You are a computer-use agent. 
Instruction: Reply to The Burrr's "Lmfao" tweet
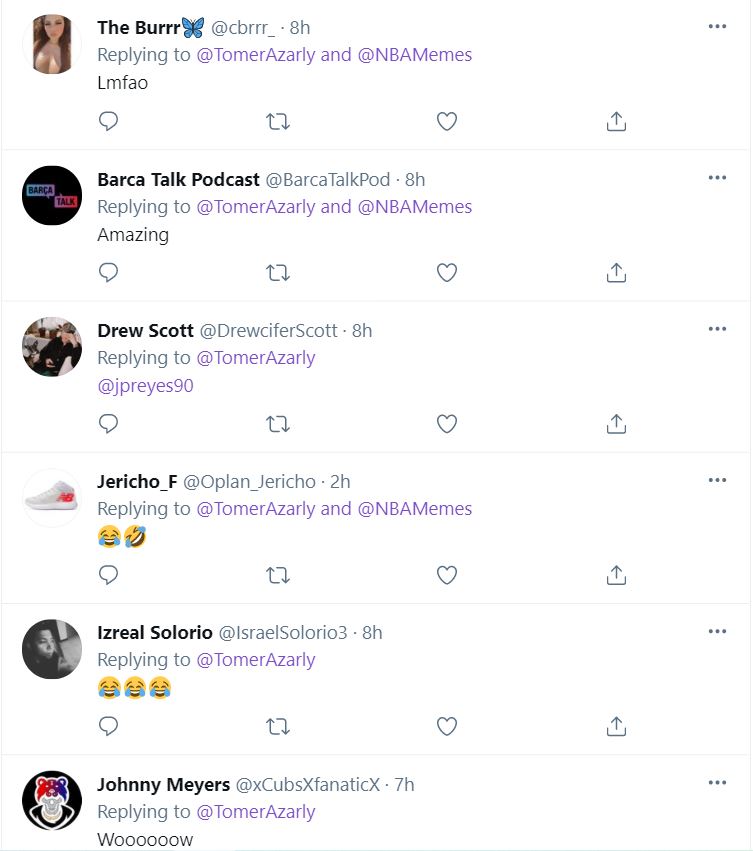pyautogui.click(x=109, y=121)
